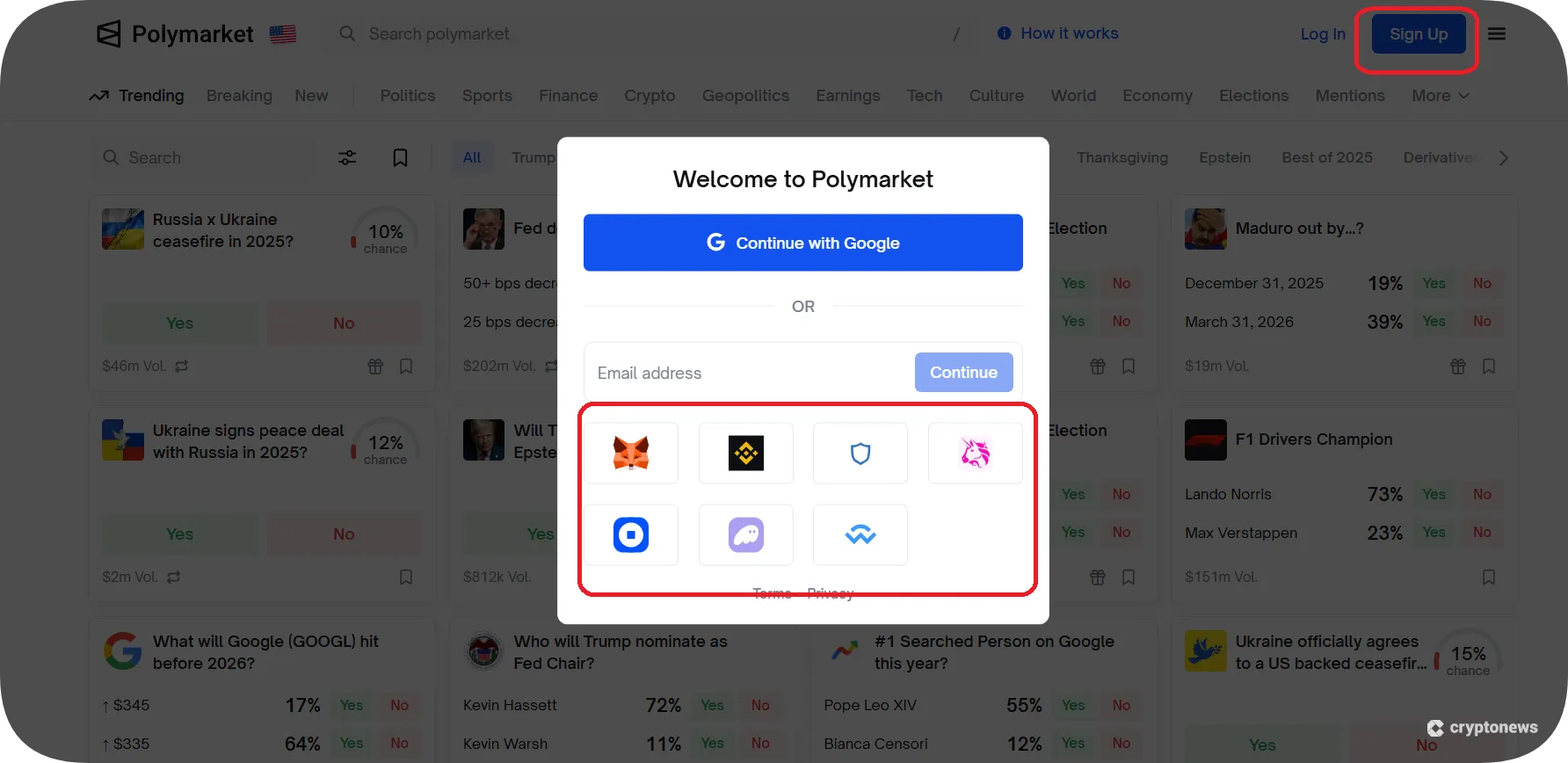Bookmark the F1 Drivers Champion market

pos(1489,577)
